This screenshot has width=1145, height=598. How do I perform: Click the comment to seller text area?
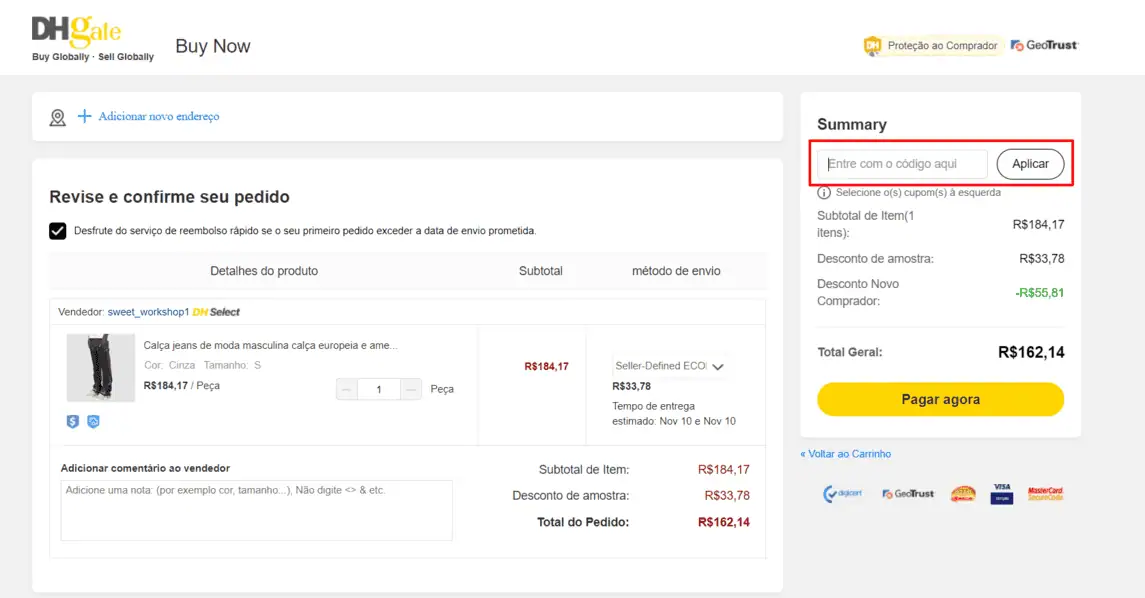coord(256,510)
